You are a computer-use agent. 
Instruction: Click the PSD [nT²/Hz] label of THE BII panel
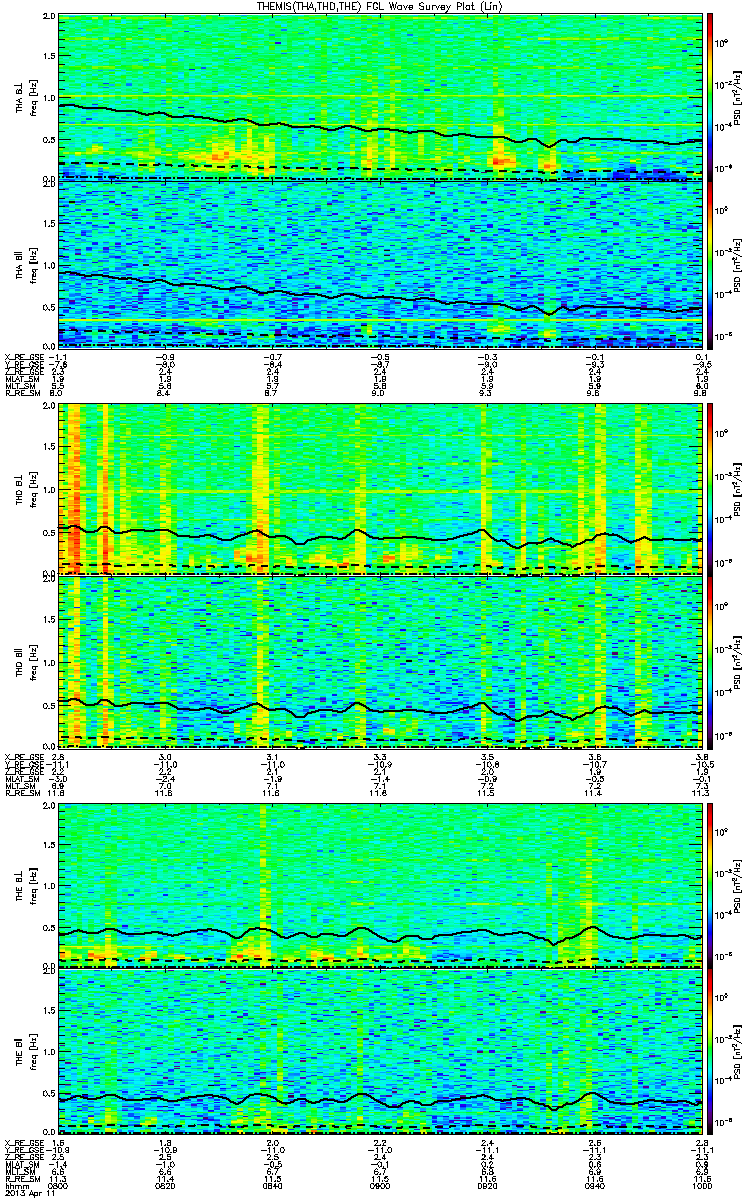[x=737, y=1051]
